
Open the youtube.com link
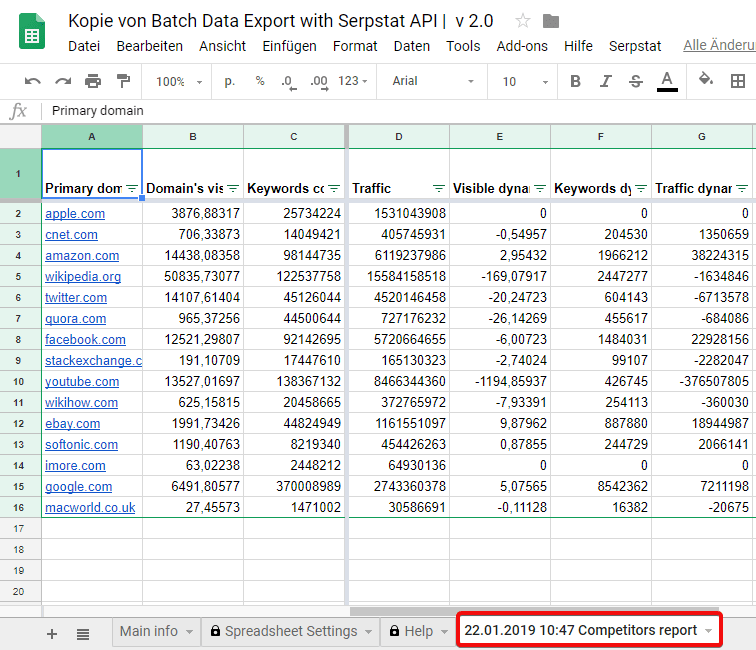82,382
